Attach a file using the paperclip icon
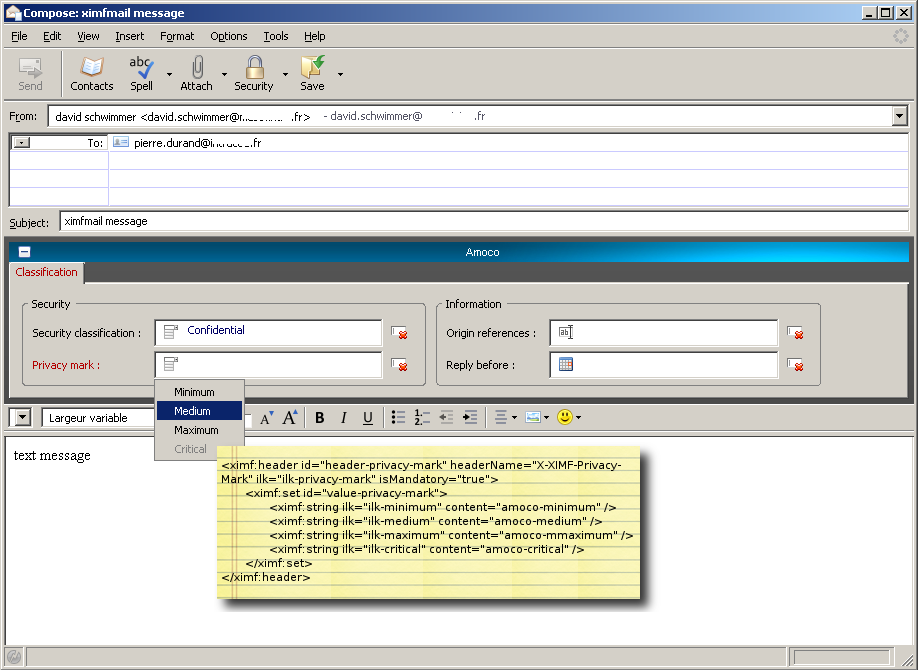 196,72
